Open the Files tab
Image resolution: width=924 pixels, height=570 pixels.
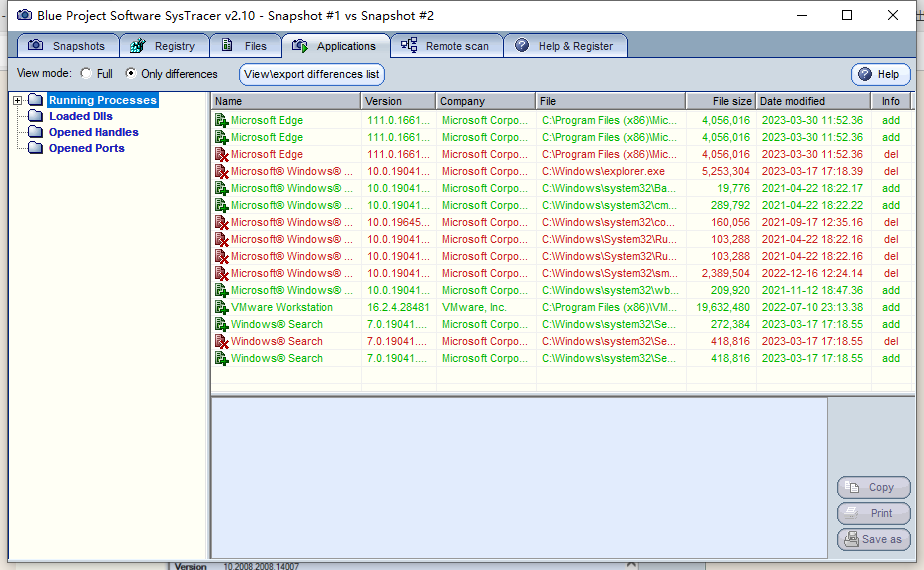point(245,46)
